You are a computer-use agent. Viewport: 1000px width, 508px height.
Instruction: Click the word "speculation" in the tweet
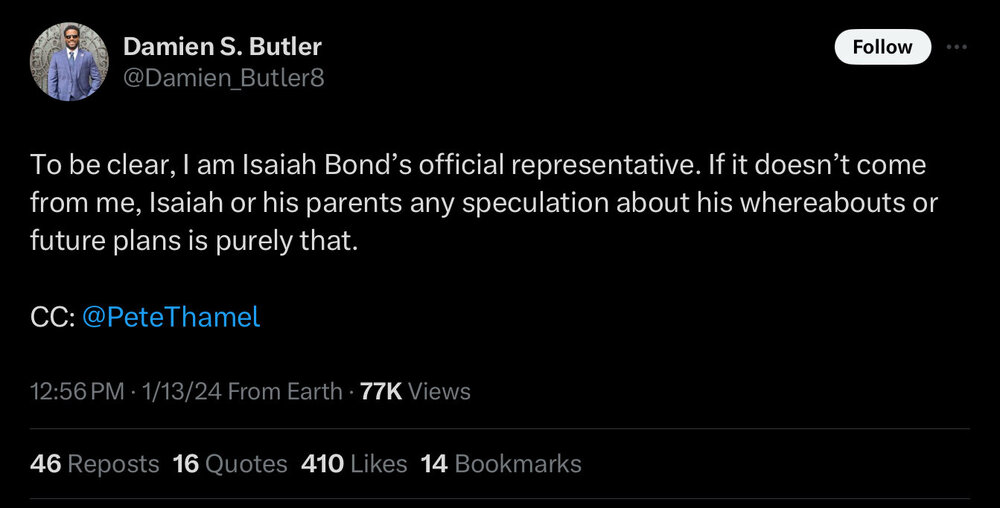click(545, 204)
